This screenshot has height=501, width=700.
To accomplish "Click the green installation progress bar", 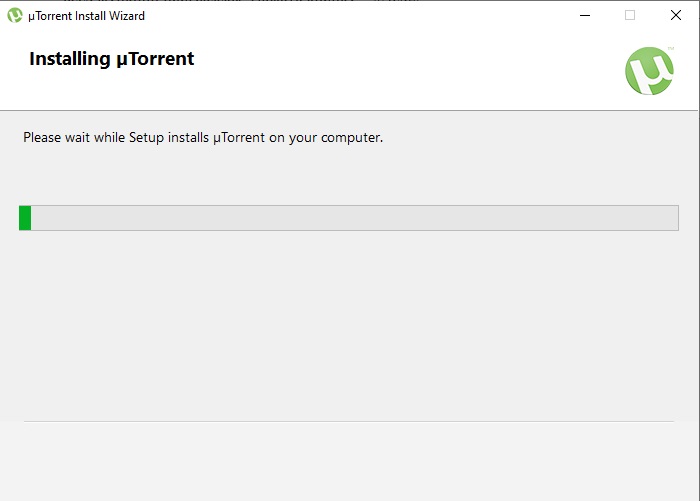I will click(x=349, y=218).
